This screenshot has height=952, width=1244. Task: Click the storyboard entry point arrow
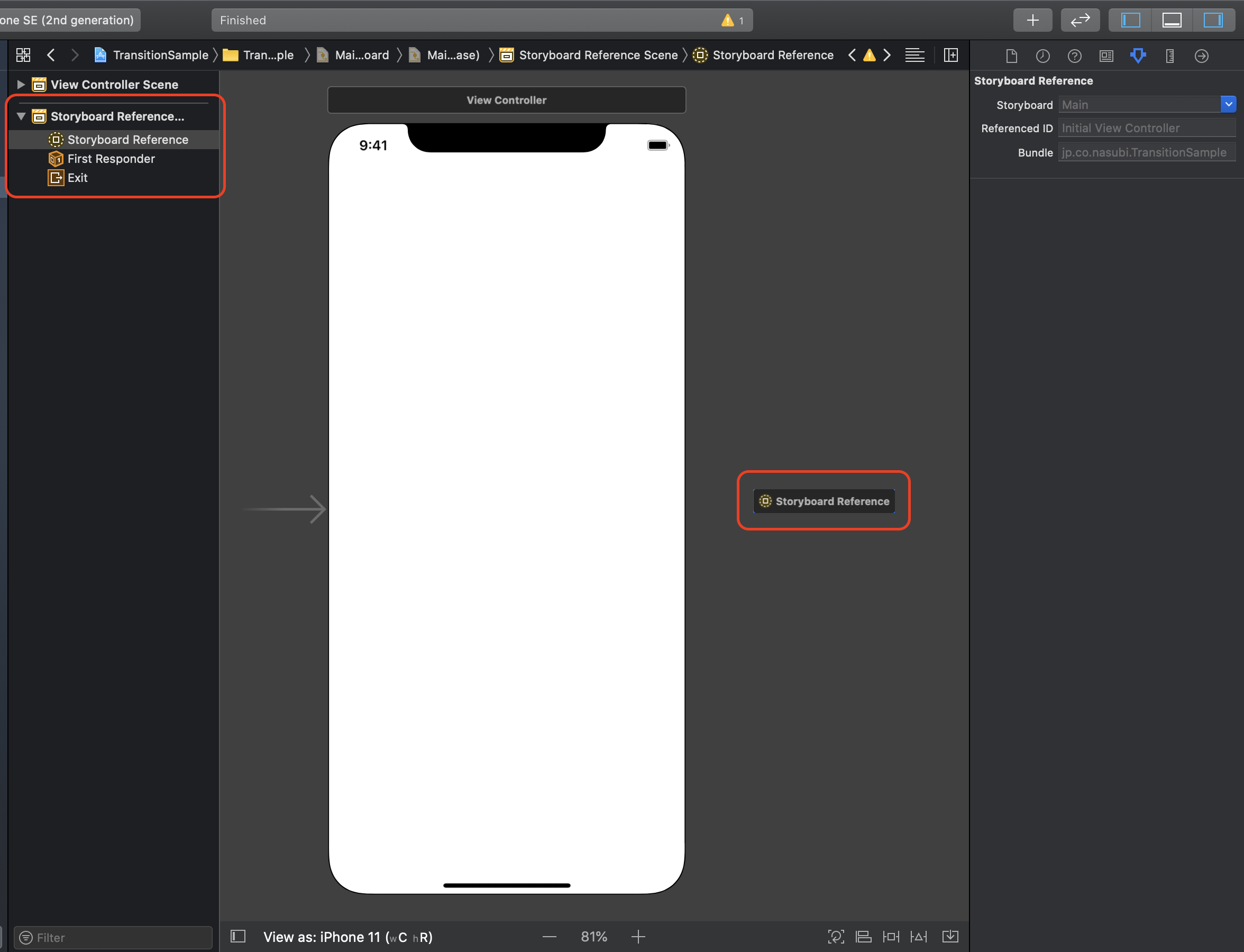coord(285,509)
